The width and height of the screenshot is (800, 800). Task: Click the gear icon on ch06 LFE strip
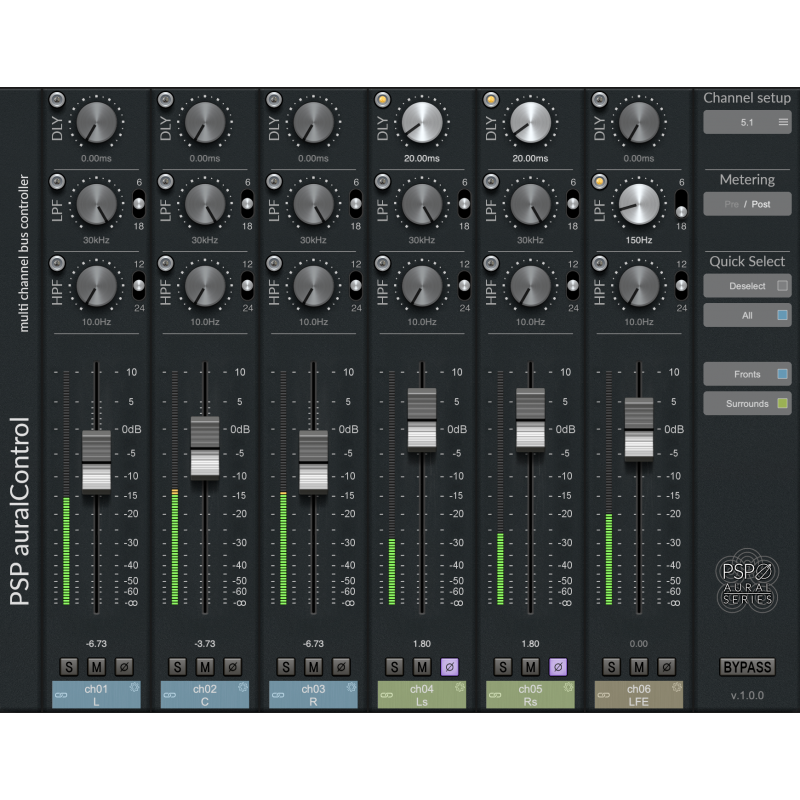(x=677, y=686)
